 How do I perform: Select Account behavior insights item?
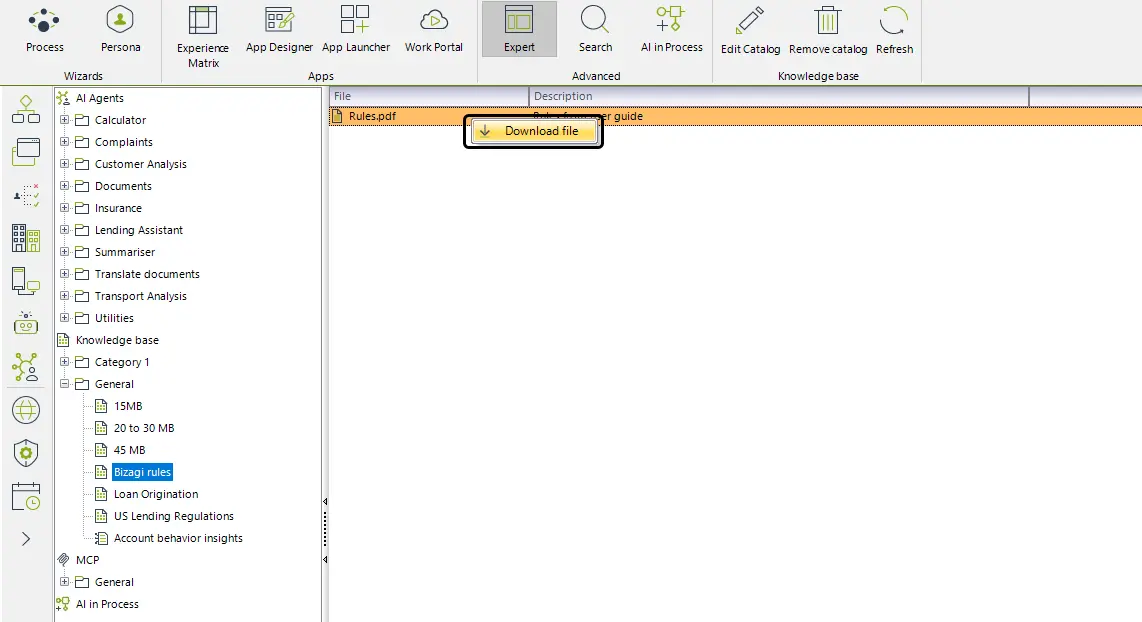click(x=178, y=538)
